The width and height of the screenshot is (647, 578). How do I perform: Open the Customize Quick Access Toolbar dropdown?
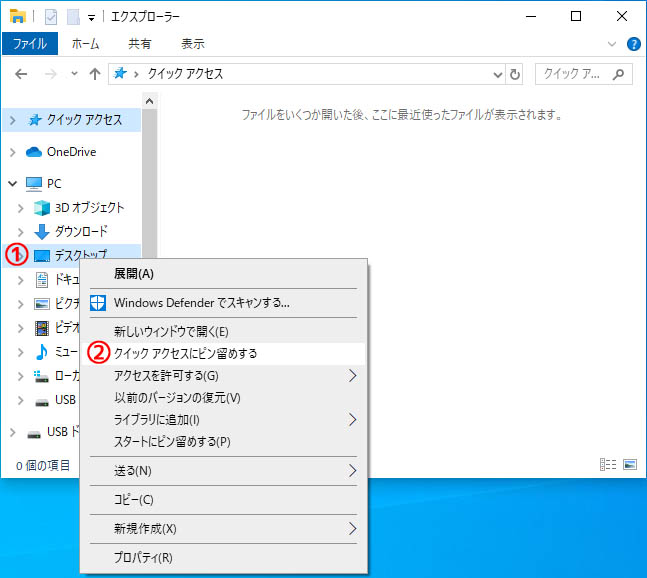(x=91, y=18)
